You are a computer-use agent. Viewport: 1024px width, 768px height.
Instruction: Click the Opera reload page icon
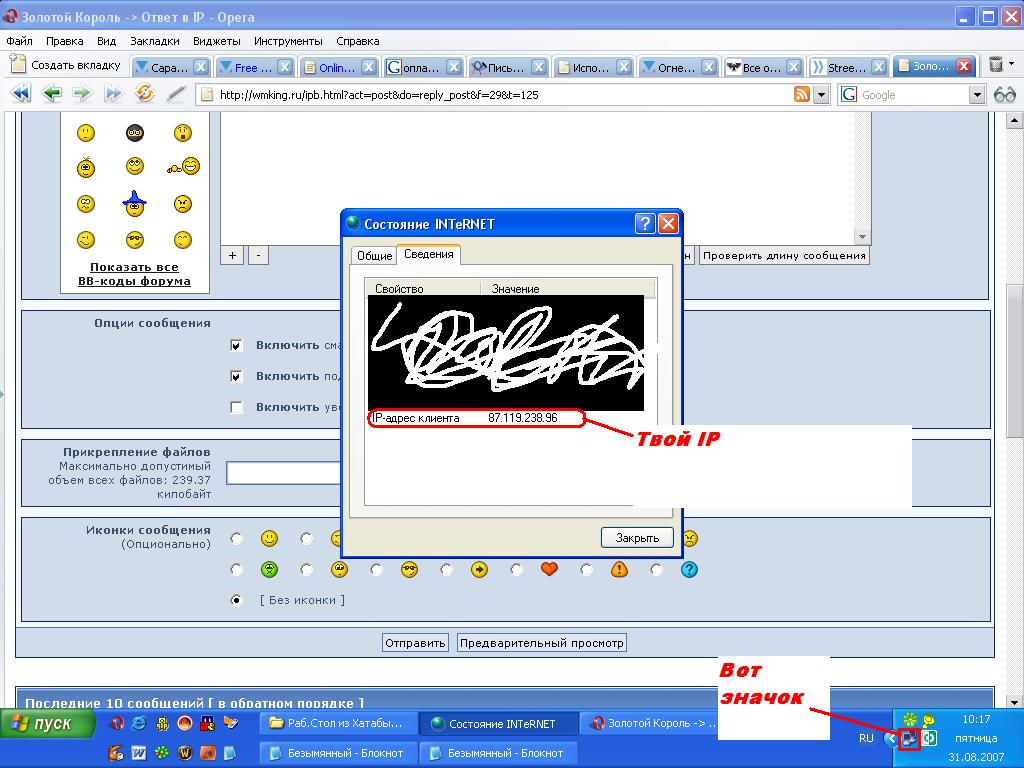[x=145, y=94]
